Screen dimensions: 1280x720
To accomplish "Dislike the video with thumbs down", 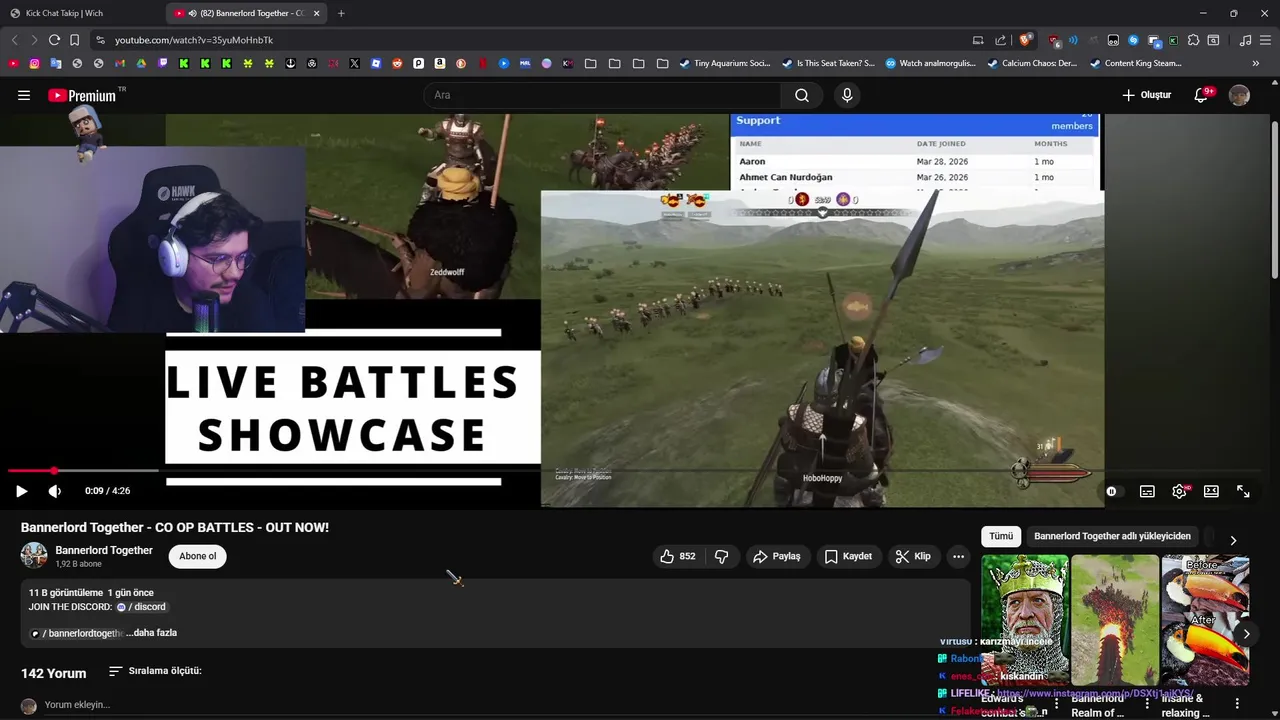I will (721, 556).
